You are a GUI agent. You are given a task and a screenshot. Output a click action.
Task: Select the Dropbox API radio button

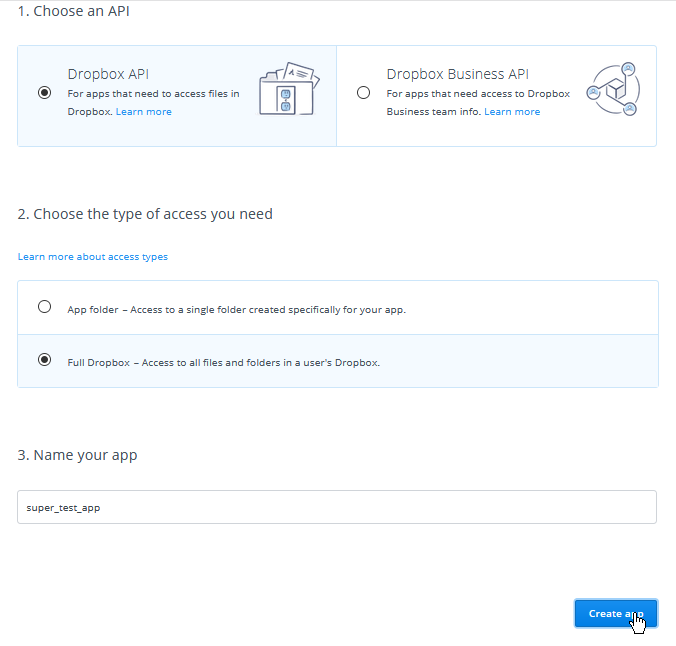(x=44, y=92)
